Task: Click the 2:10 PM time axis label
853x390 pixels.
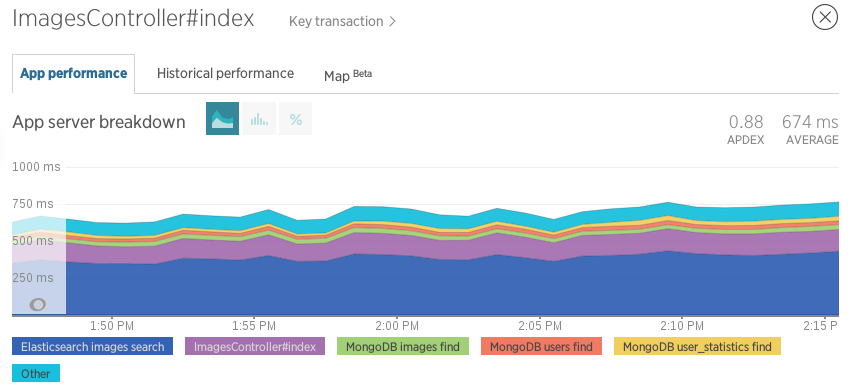Action: pyautogui.click(x=682, y=326)
